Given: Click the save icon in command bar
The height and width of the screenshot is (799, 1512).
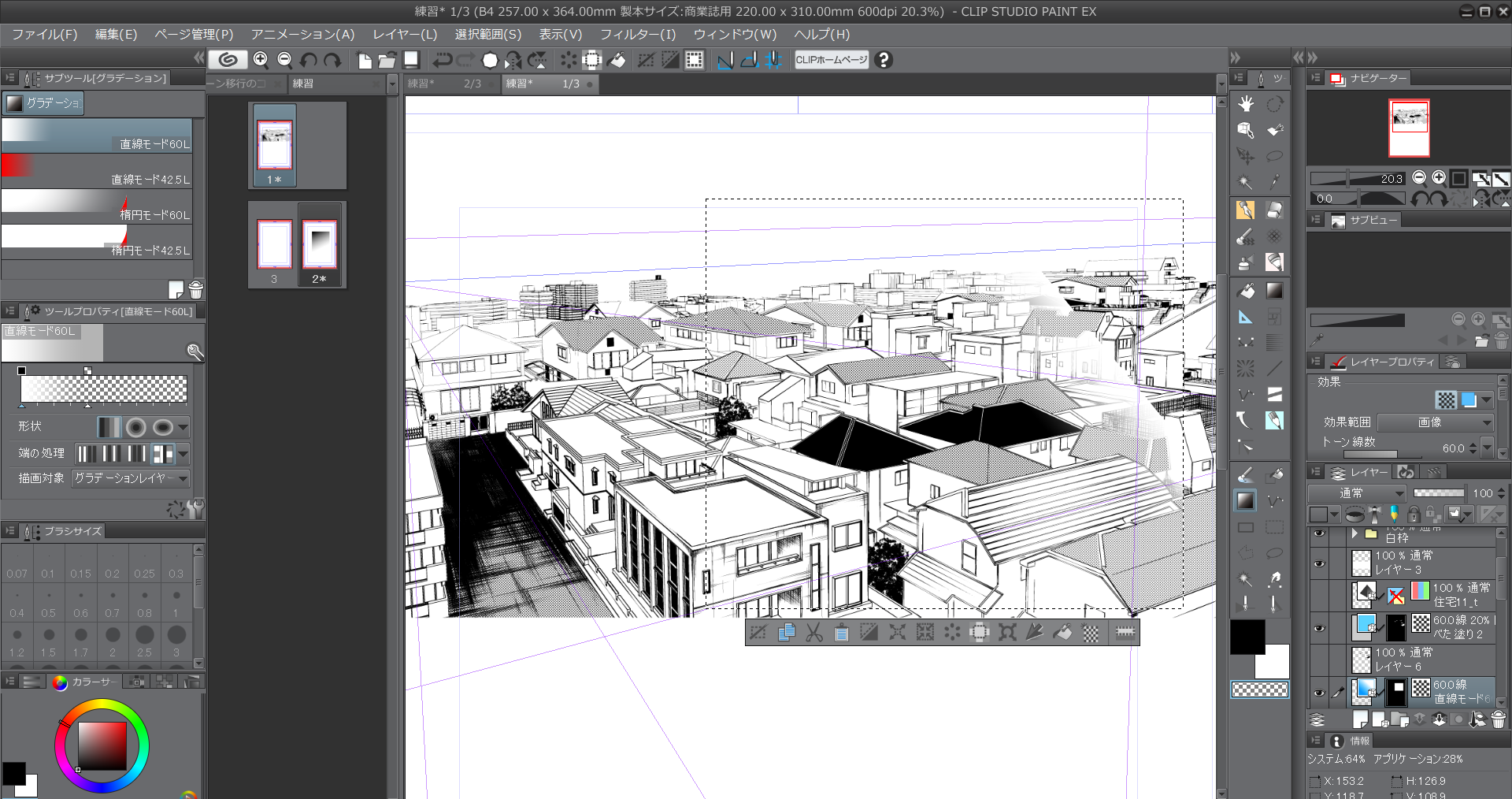Looking at the screenshot, I should coord(411,60).
